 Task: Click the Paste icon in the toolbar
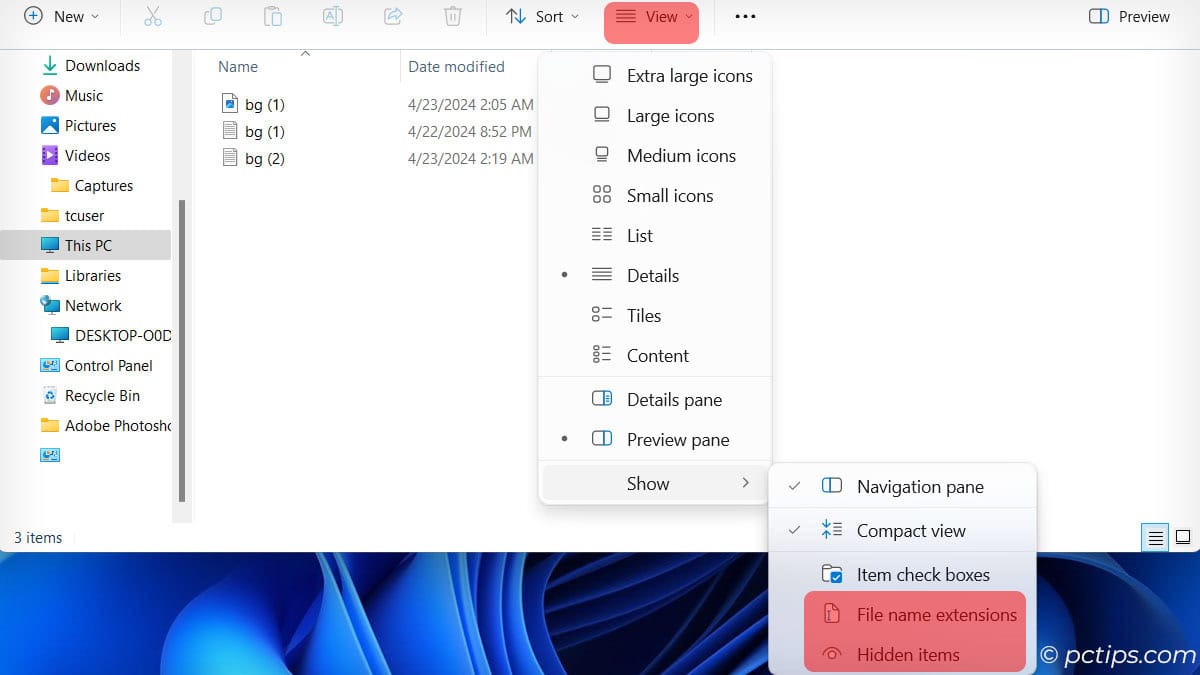point(272,16)
